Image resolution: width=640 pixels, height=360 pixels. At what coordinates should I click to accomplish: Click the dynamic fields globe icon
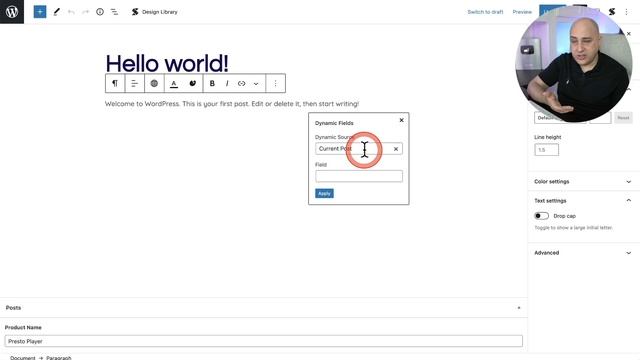point(154,83)
